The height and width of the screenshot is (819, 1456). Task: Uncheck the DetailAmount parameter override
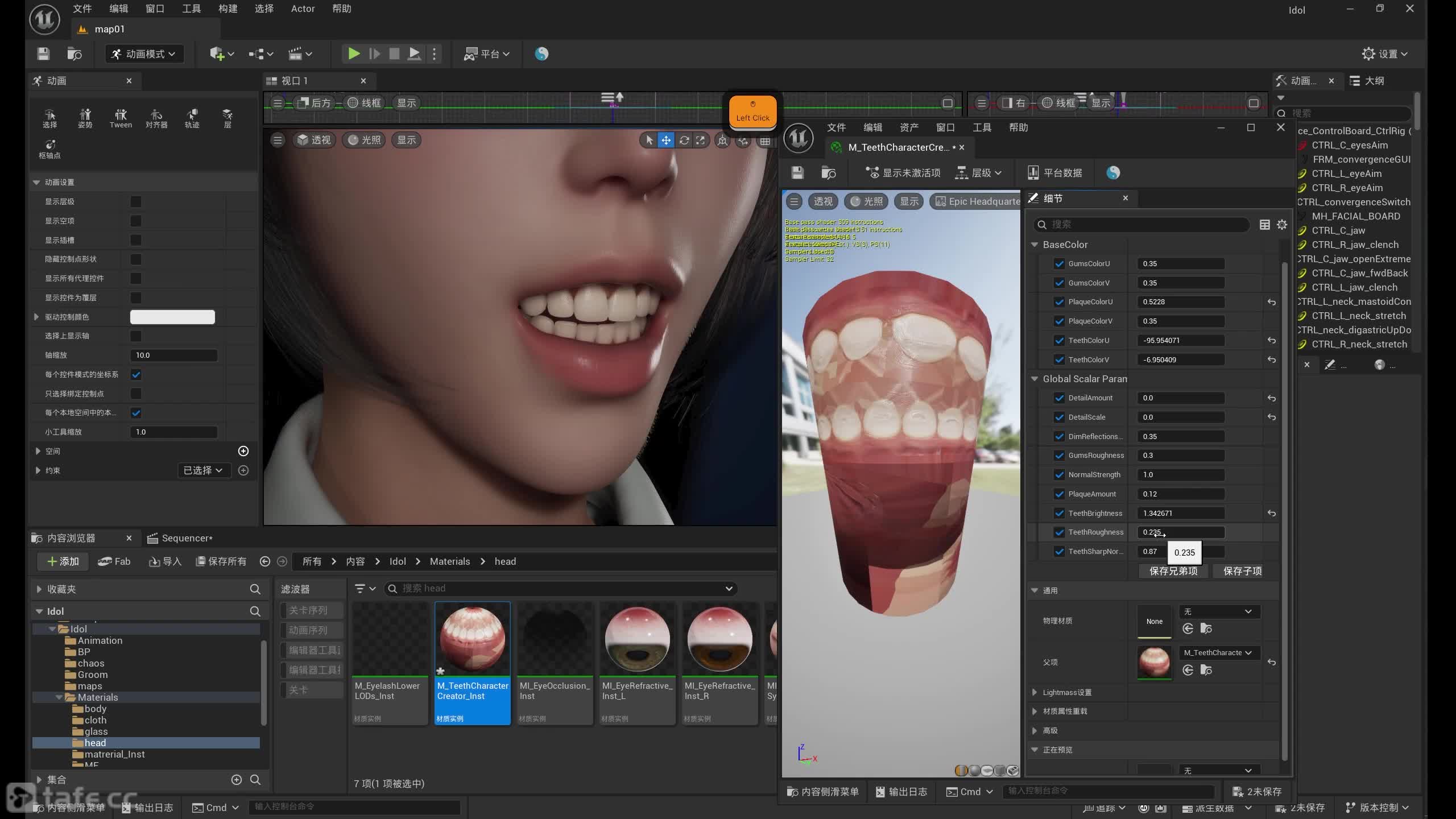[x=1059, y=398]
